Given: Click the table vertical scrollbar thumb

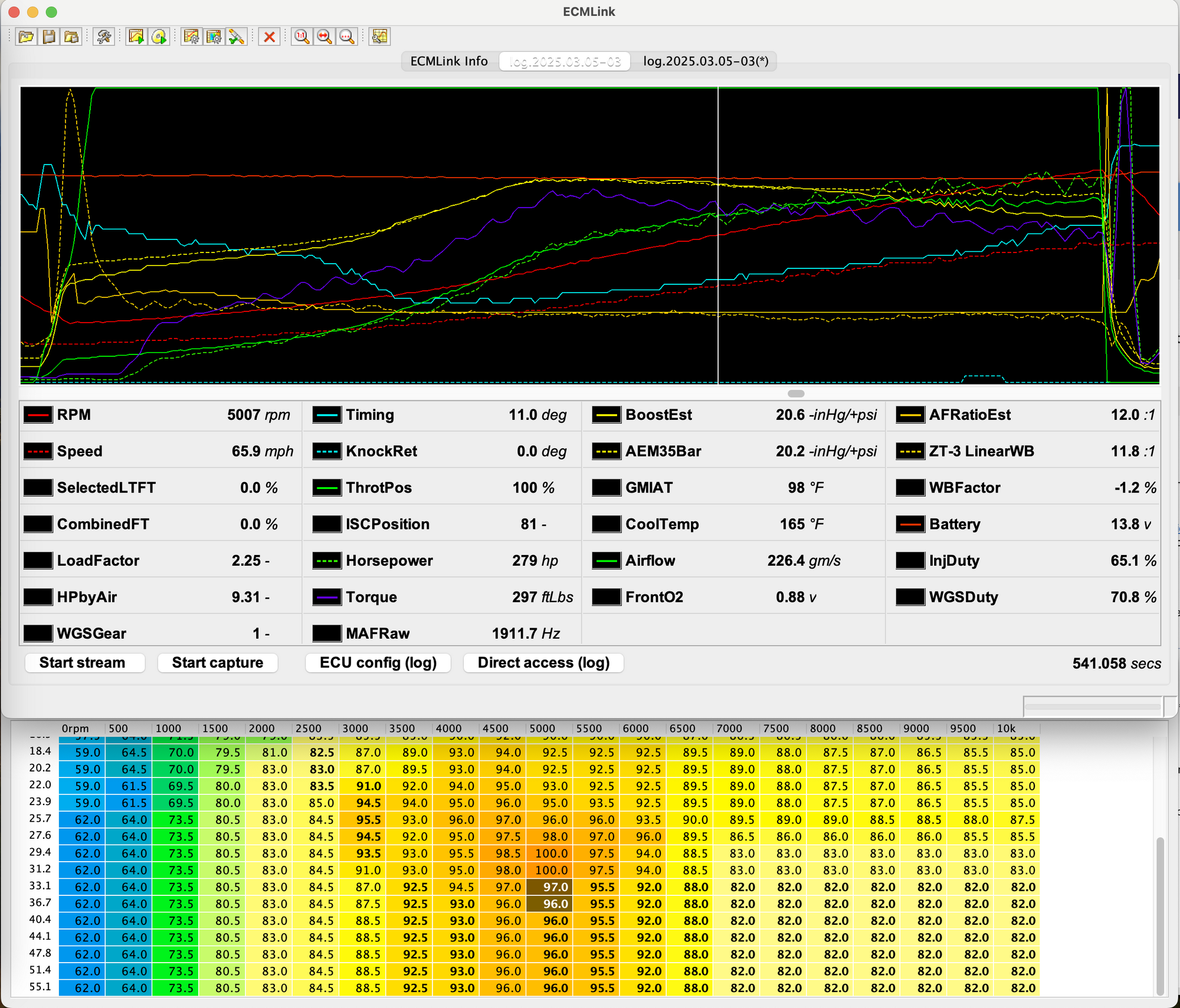Looking at the screenshot, I should click(x=1160, y=916).
